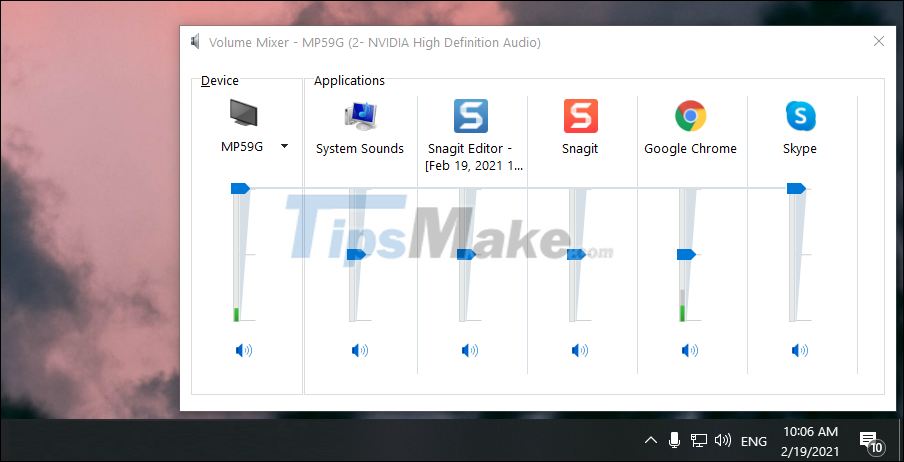Viewport: 904px width, 462px height.
Task: Click the Applications group label
Action: (349, 81)
